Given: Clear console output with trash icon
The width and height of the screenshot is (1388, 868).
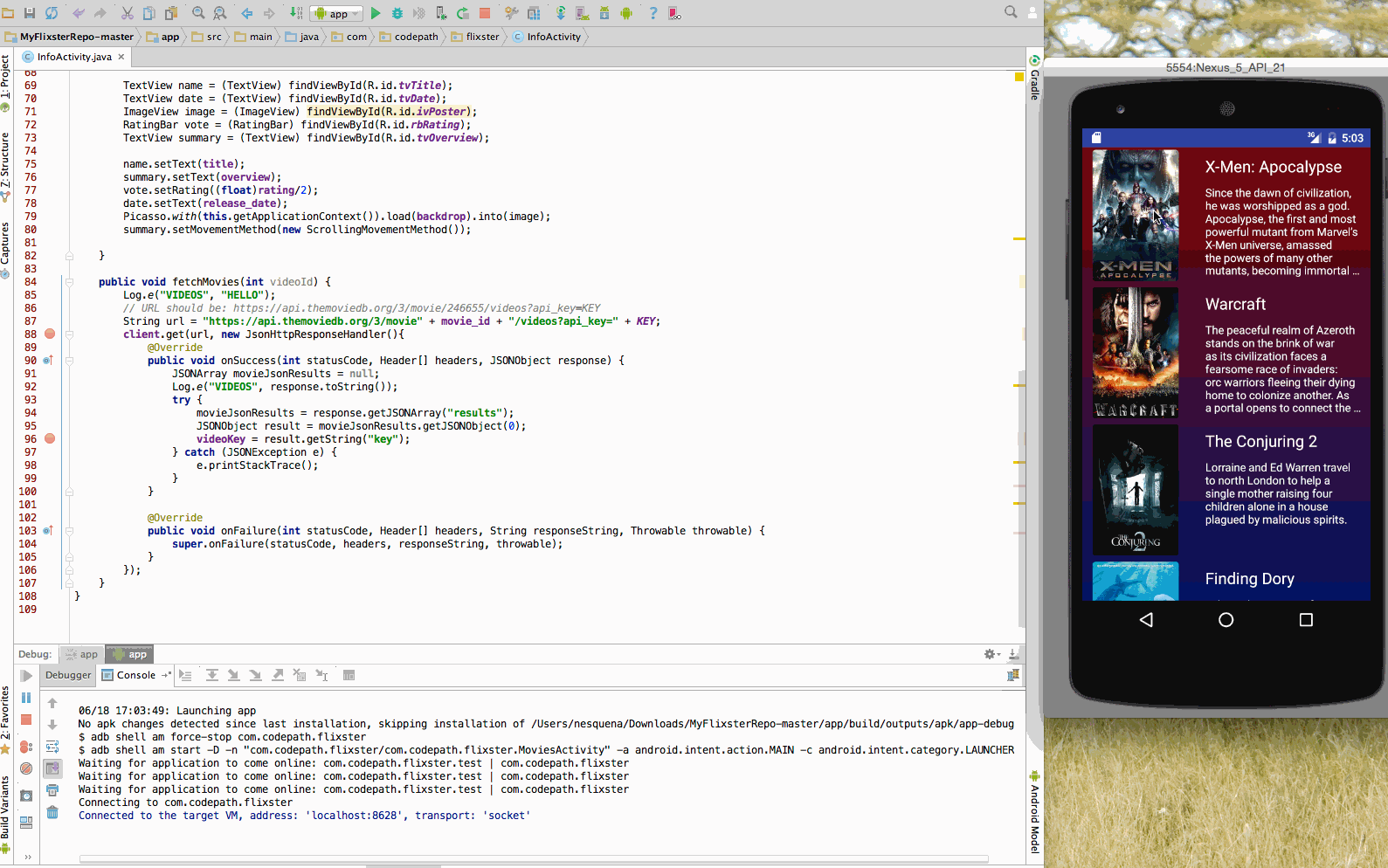Looking at the screenshot, I should click(x=52, y=813).
